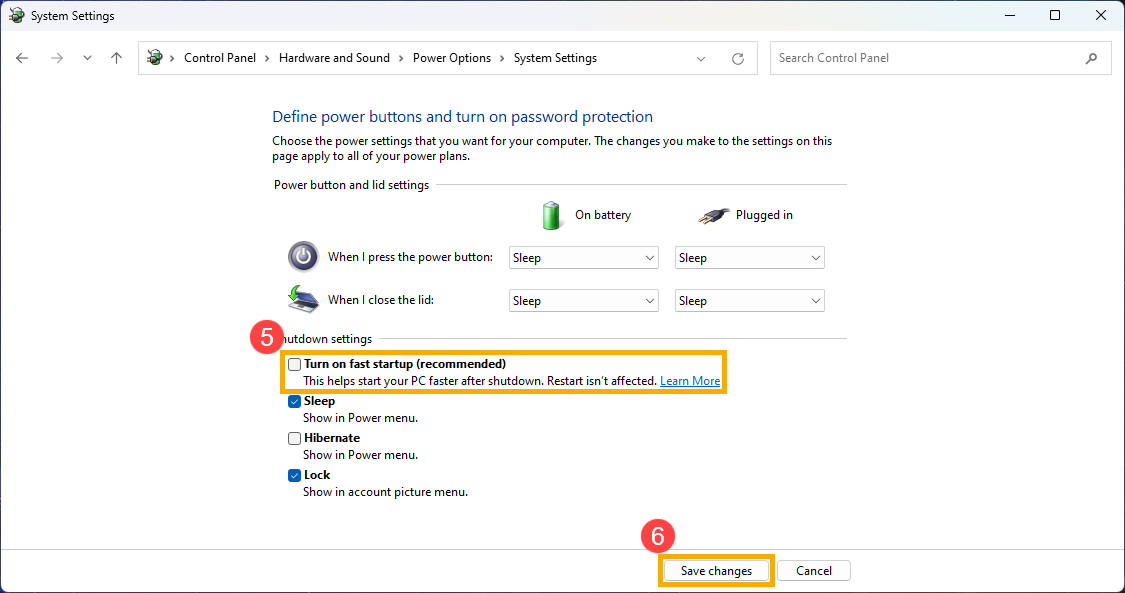Click the Control Panel icon in address bar

coord(154,58)
